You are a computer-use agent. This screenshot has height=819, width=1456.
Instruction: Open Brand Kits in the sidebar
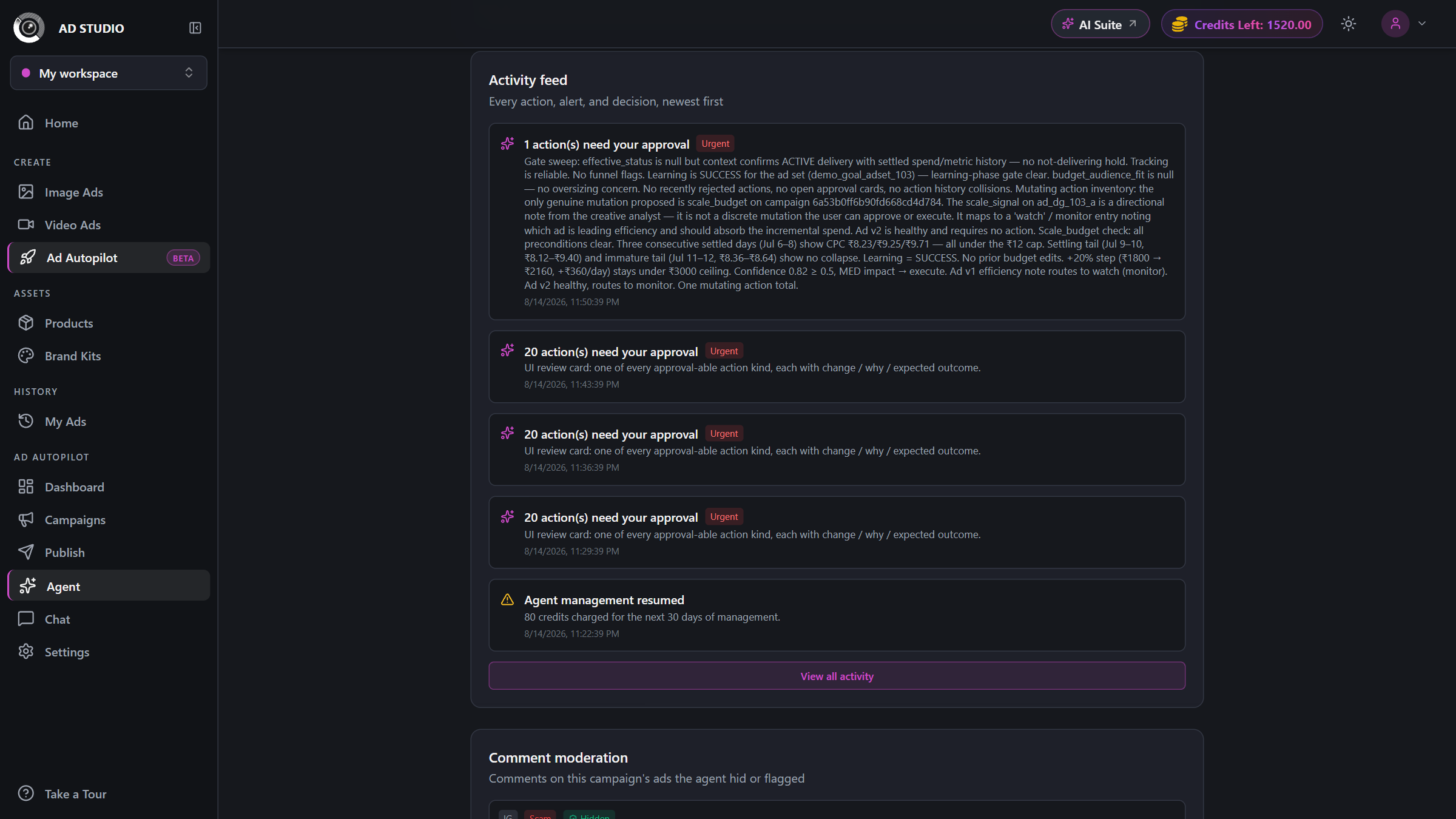click(x=109, y=356)
